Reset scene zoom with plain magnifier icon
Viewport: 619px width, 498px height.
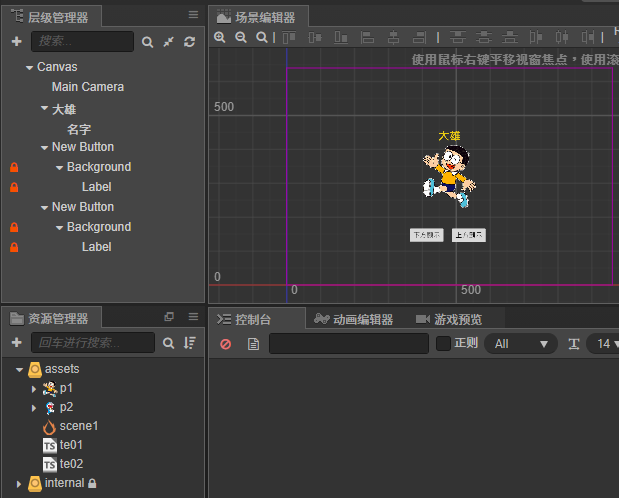[261, 38]
